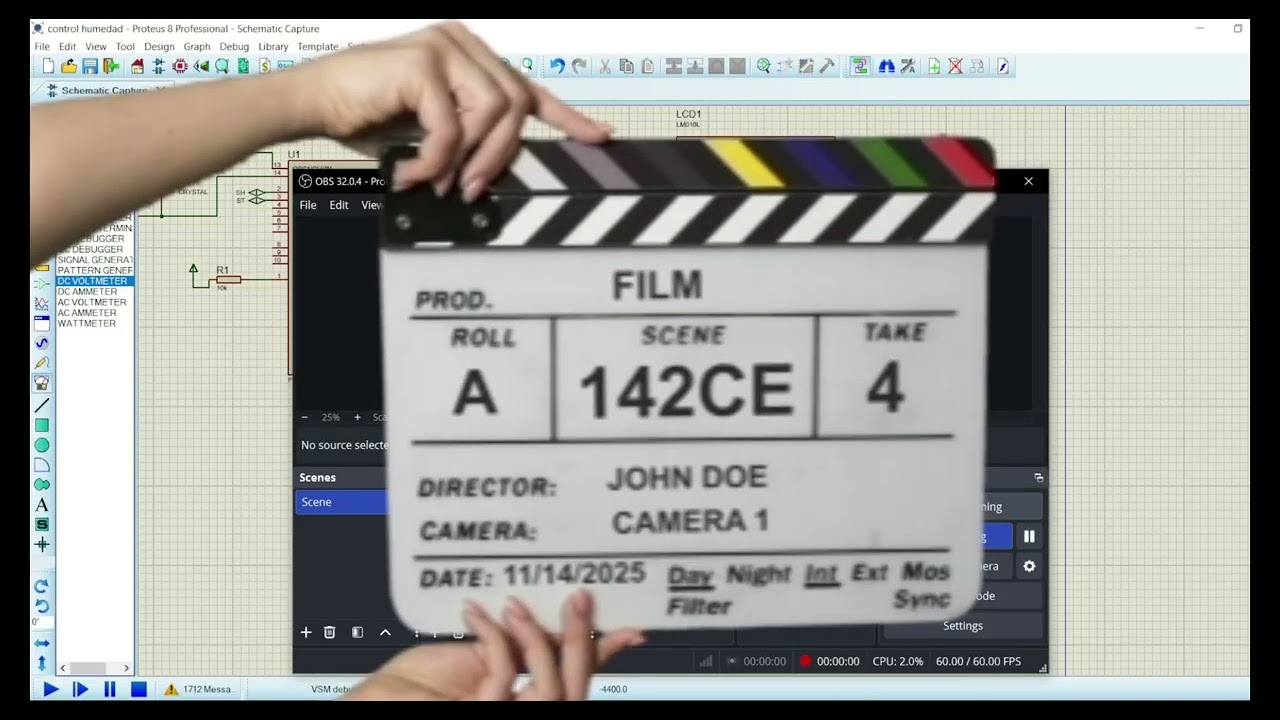Start simulation with the Play button
Image resolution: width=1280 pixels, height=720 pixels.
pos(50,689)
